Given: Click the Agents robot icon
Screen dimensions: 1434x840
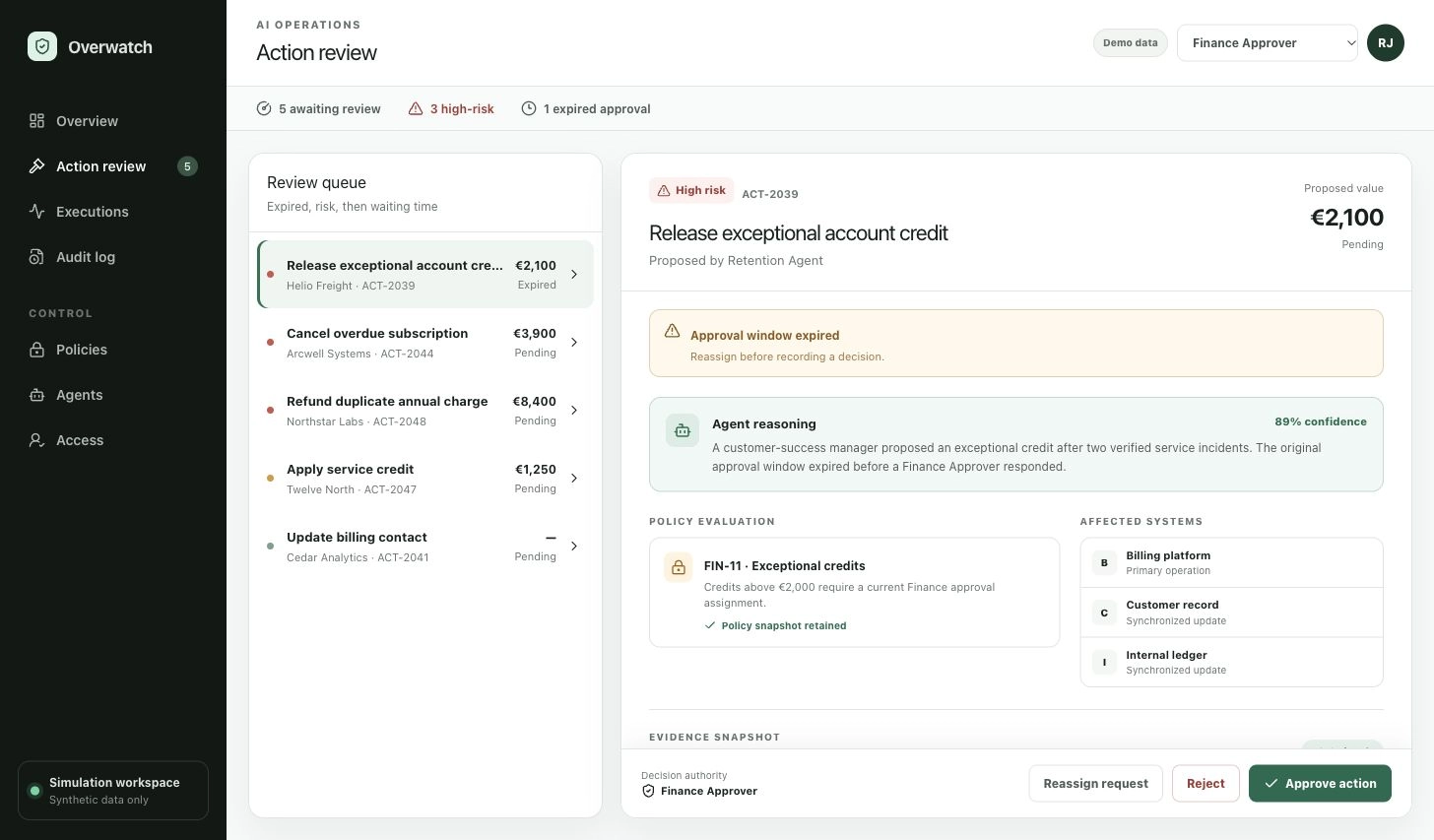Looking at the screenshot, I should [x=37, y=395].
